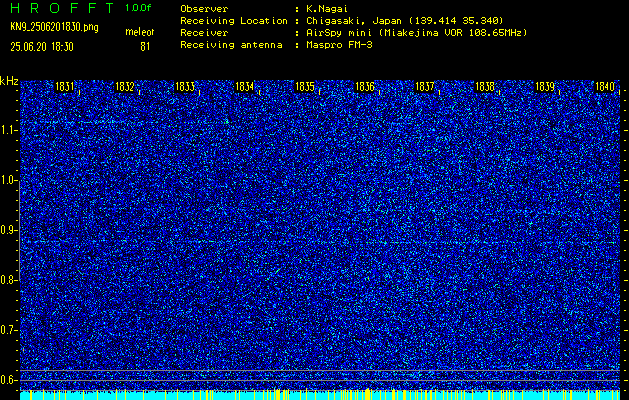Click the 1839 time marker

[545, 86]
